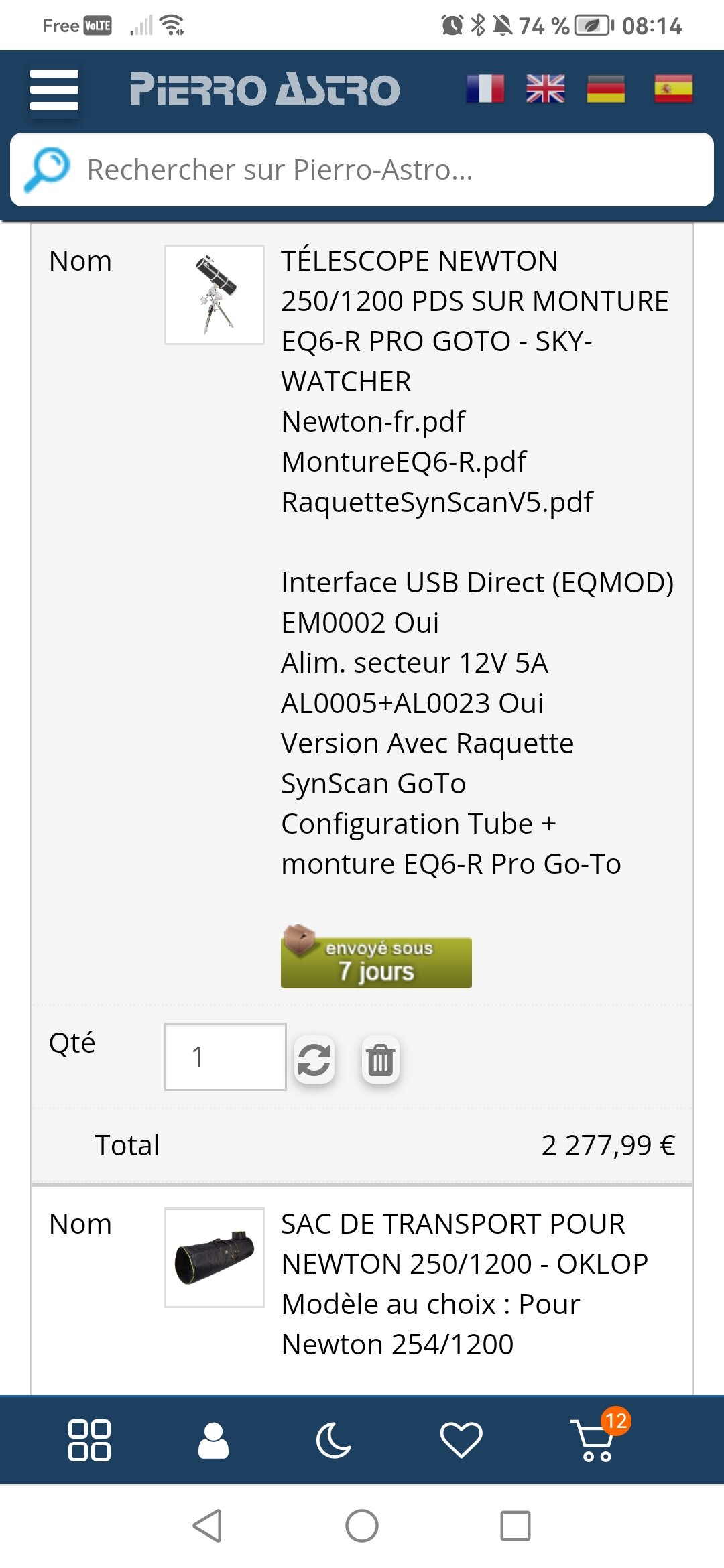
Task: Choose the German flag language
Action: pyautogui.click(x=605, y=89)
